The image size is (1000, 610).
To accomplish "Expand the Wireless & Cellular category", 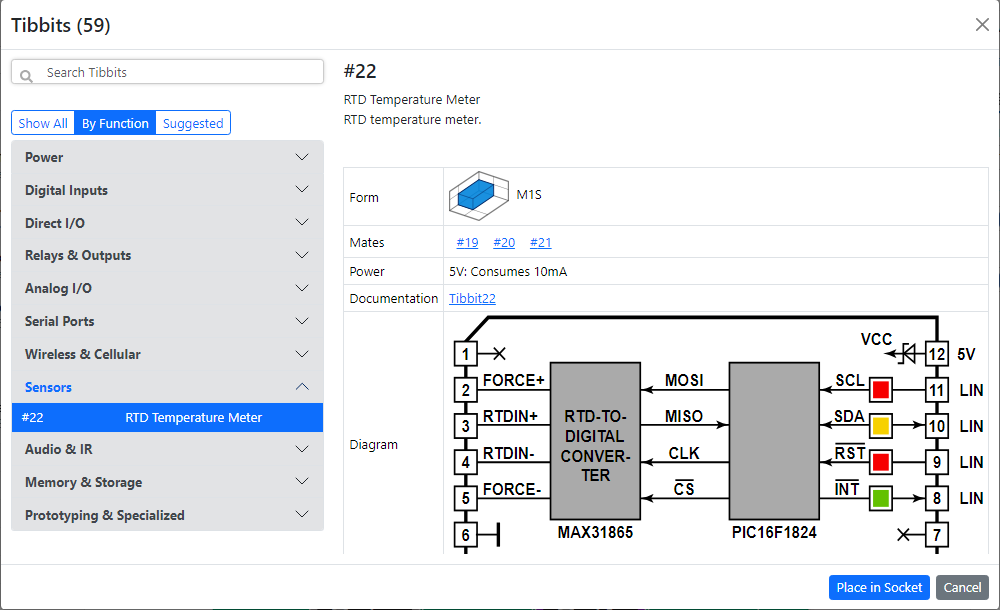I will pos(168,354).
